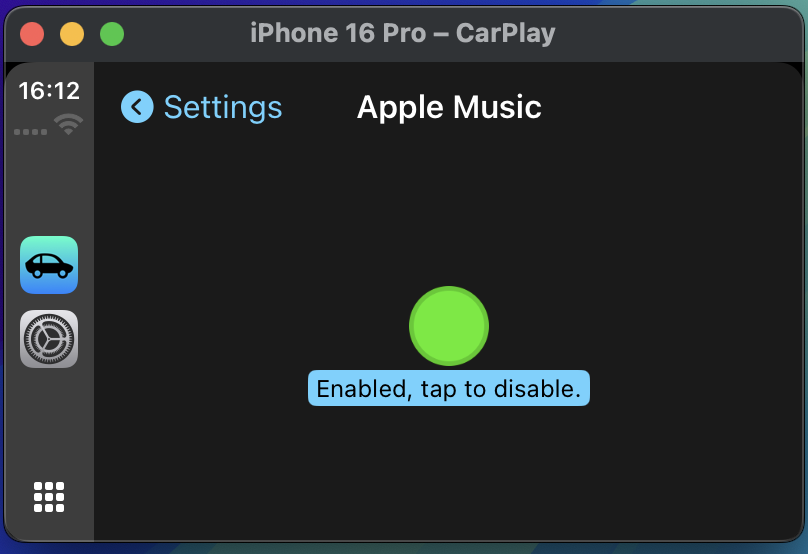Image resolution: width=808 pixels, height=554 pixels.
Task: Tap the blue back chevron circle
Action: pos(137,107)
